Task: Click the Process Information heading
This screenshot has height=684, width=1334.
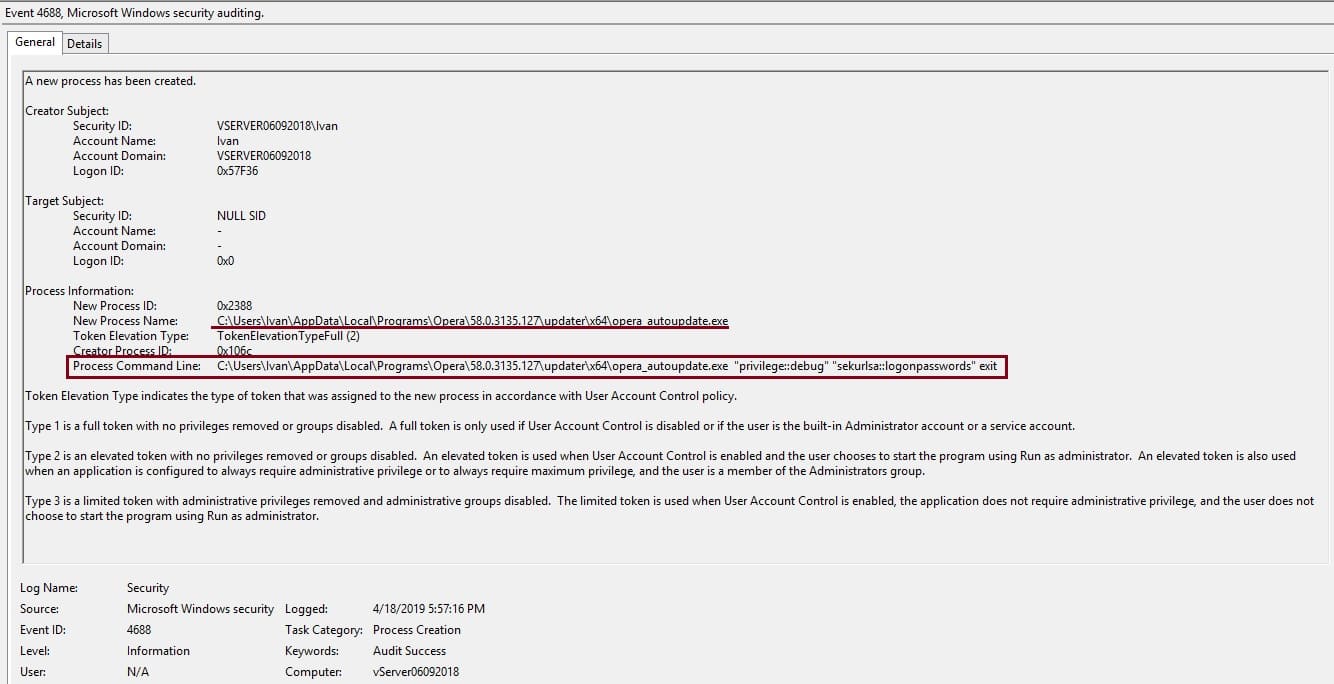Action: (79, 291)
